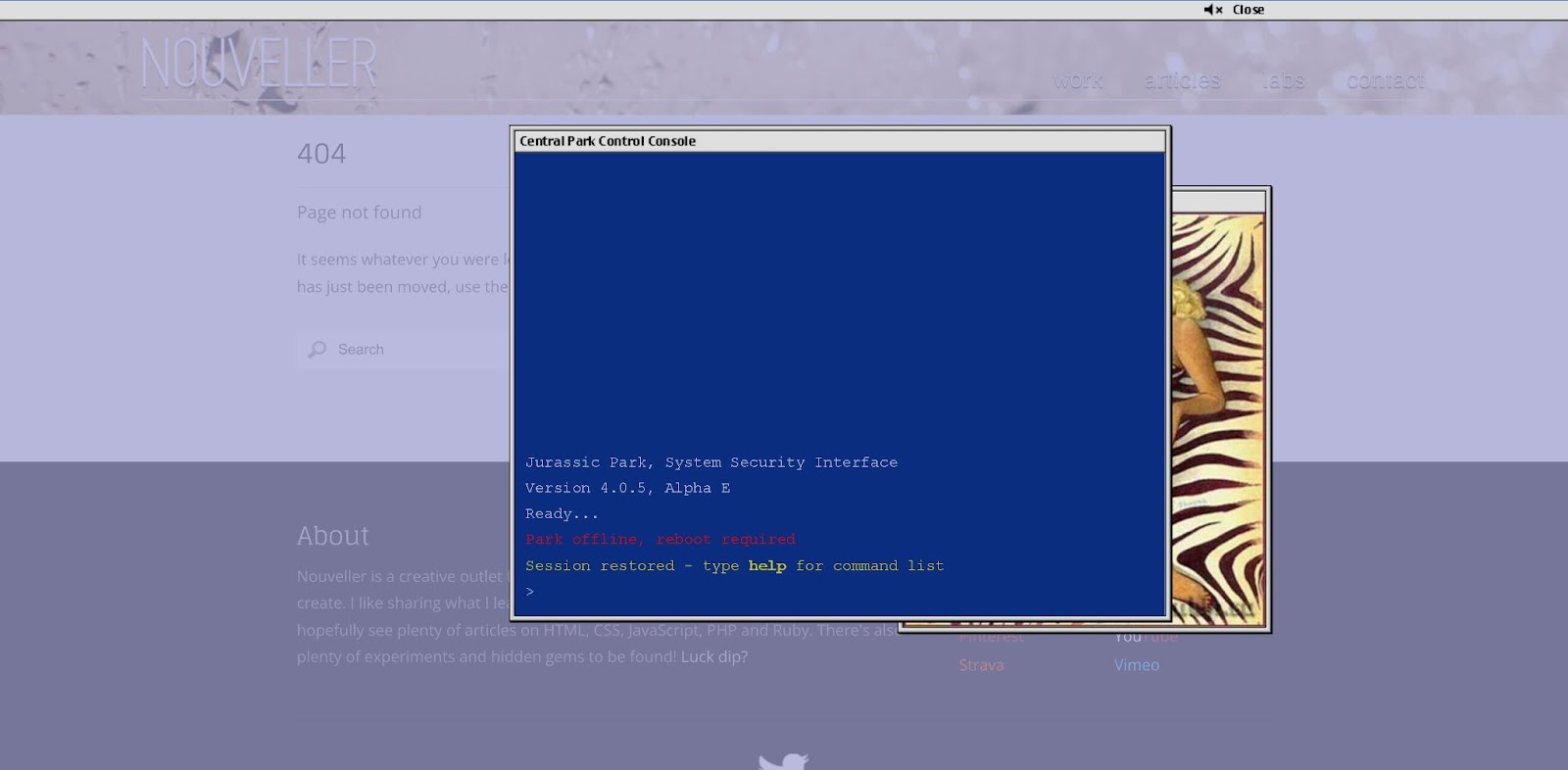Click the Close button in top bar
Image resolution: width=1568 pixels, height=770 pixels.
[x=1249, y=10]
